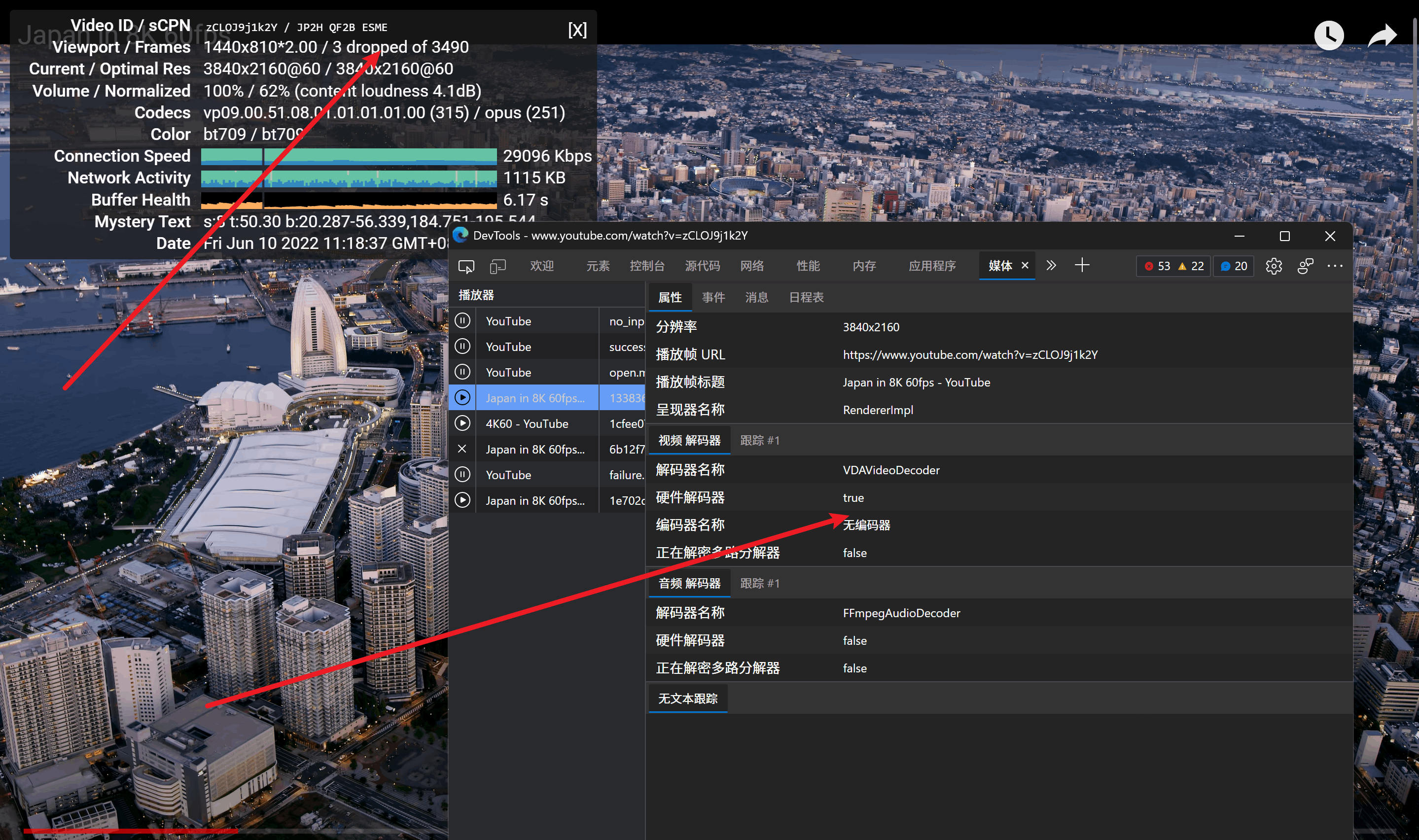Open the 20 issues counter
1419x840 pixels.
(1233, 266)
